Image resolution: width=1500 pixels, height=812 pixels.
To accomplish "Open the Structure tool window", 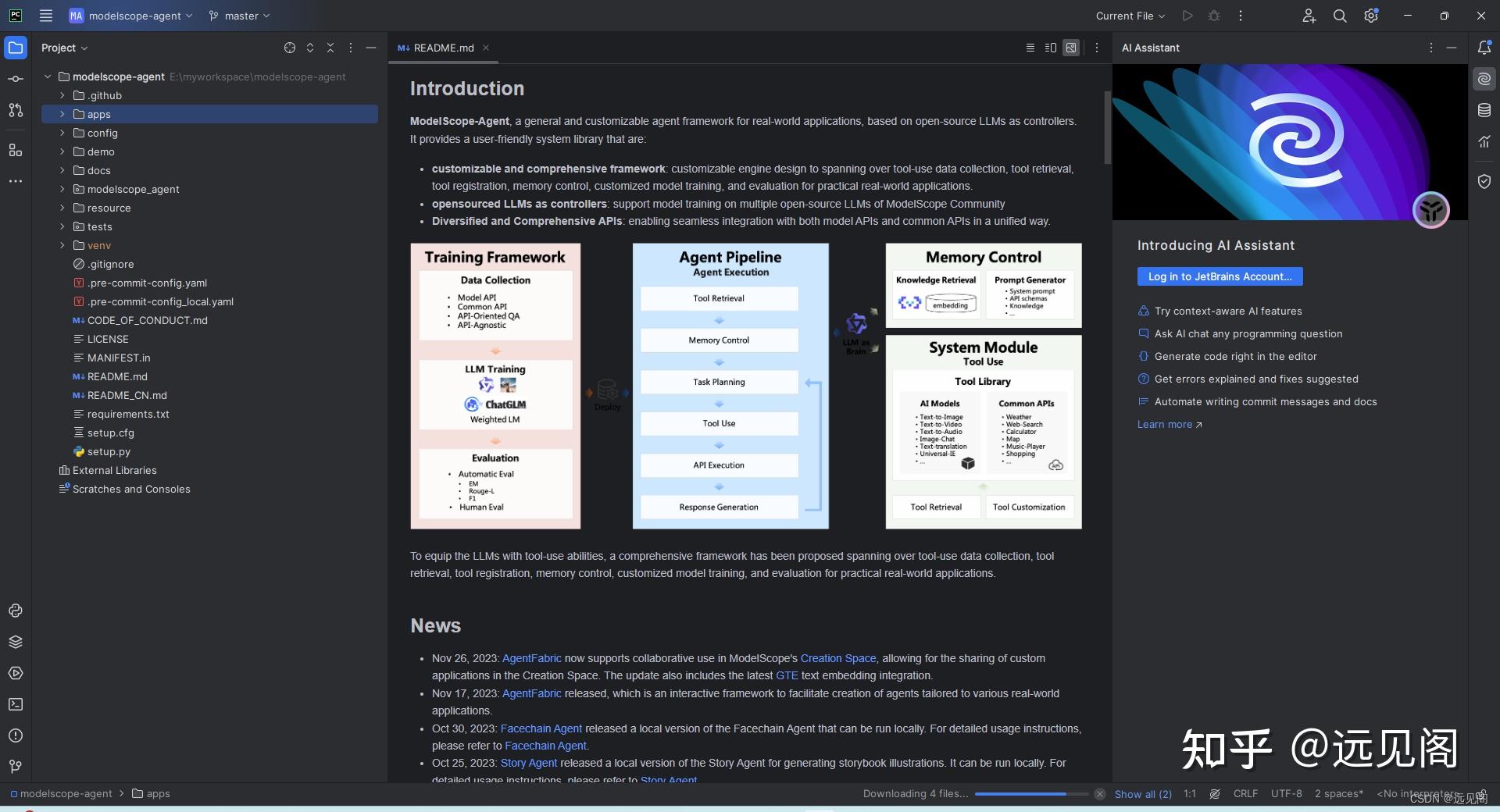I will click(16, 151).
